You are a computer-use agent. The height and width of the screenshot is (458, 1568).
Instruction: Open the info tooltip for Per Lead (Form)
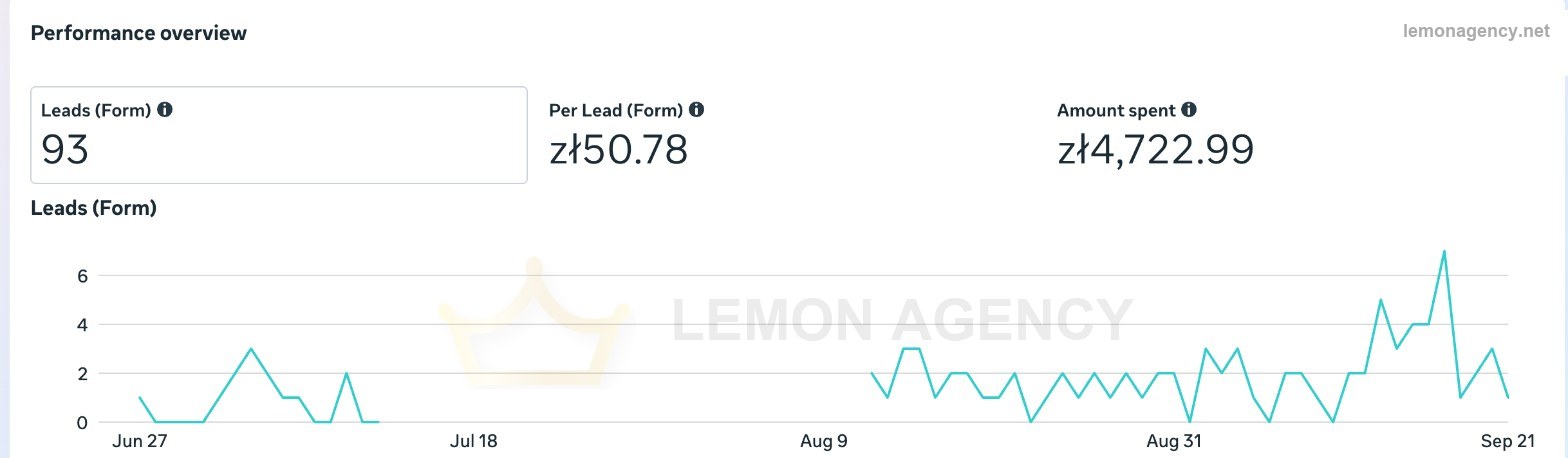pyautogui.click(x=696, y=110)
